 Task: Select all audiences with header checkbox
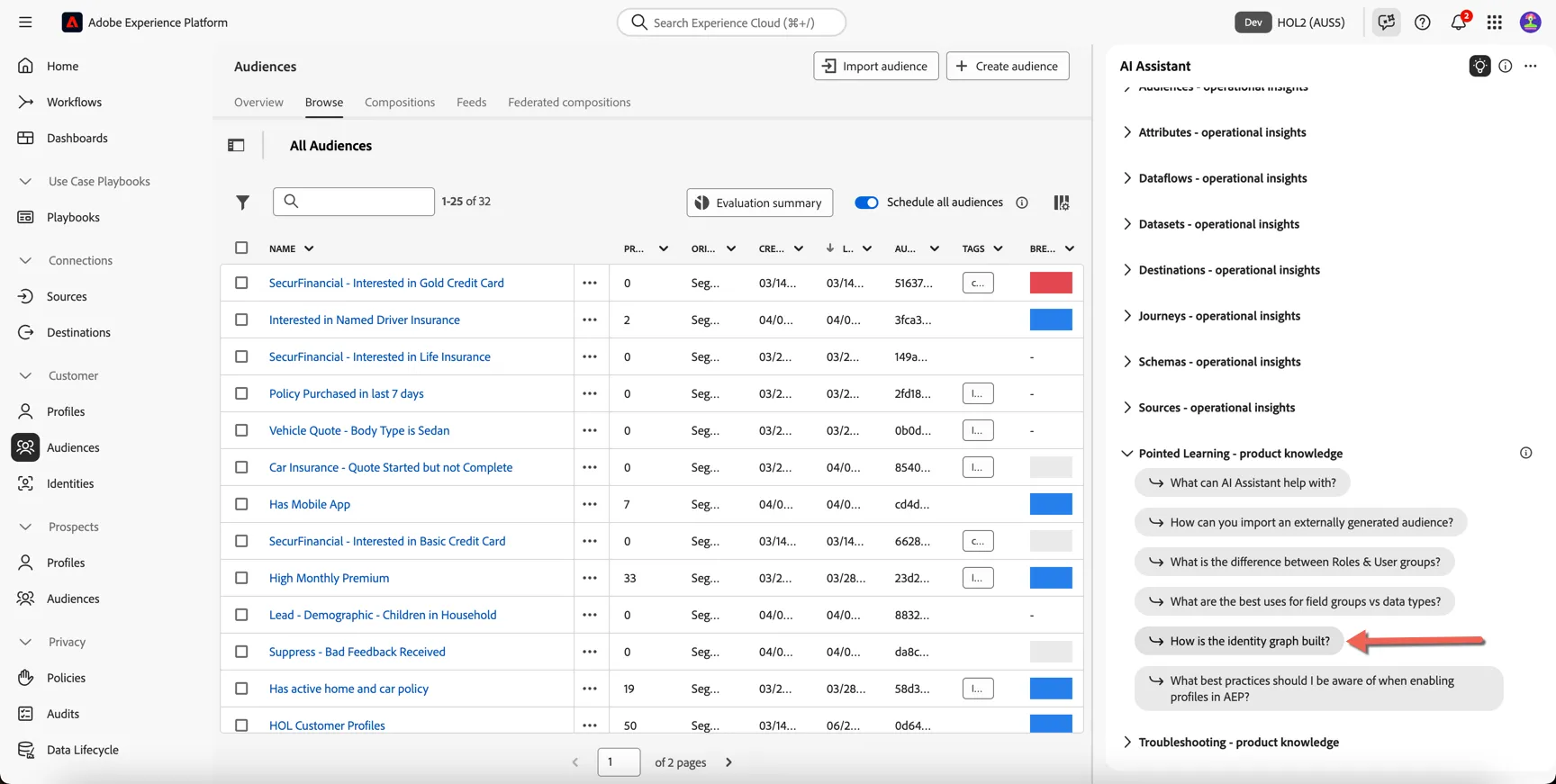(x=241, y=248)
